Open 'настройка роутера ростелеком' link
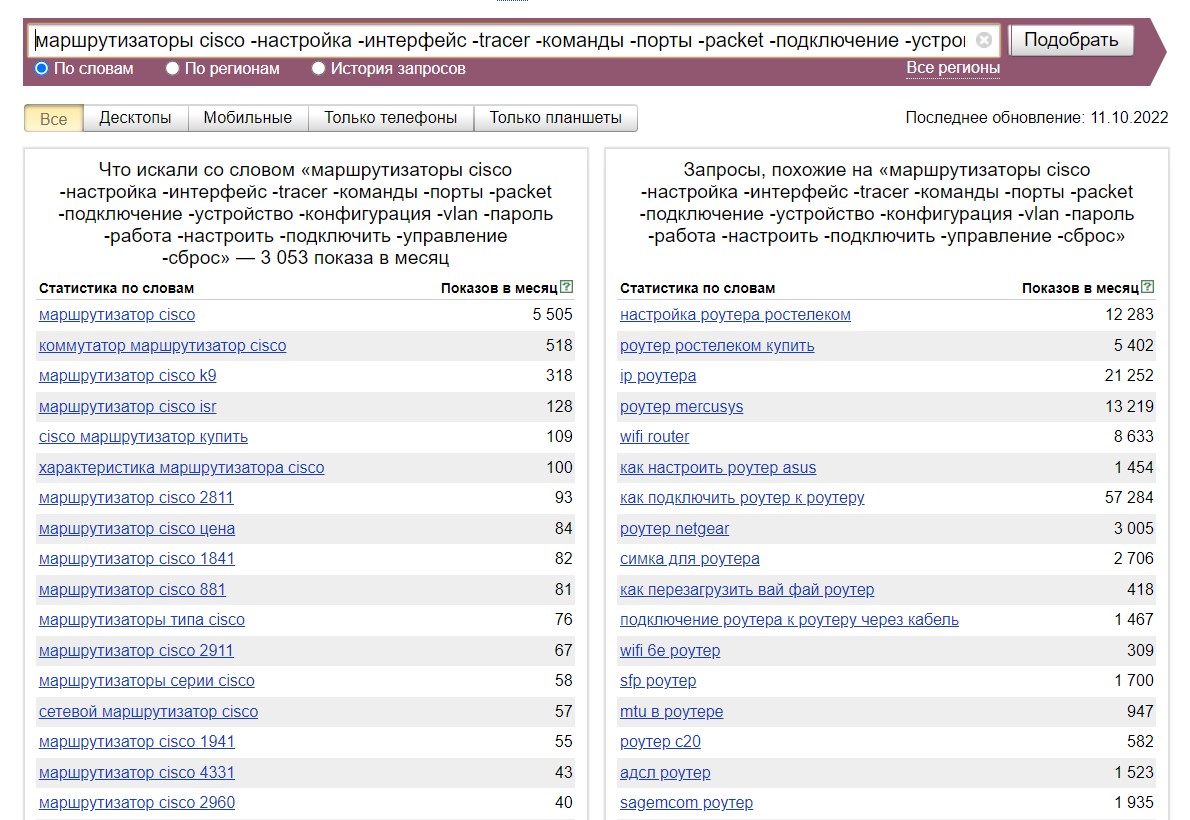 [x=735, y=314]
